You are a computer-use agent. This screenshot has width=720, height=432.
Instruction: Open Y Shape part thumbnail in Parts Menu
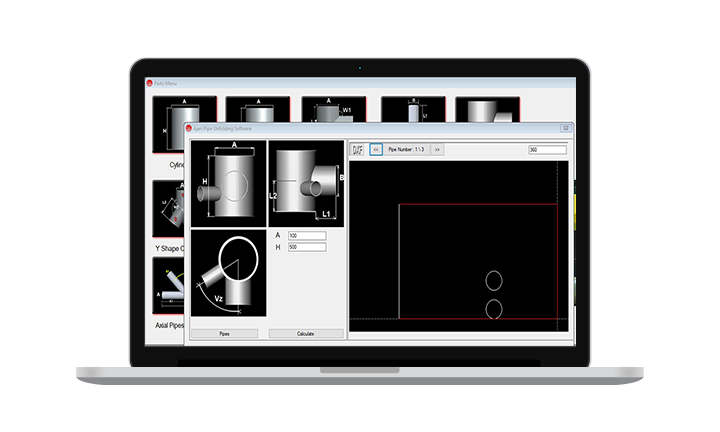tap(169, 209)
